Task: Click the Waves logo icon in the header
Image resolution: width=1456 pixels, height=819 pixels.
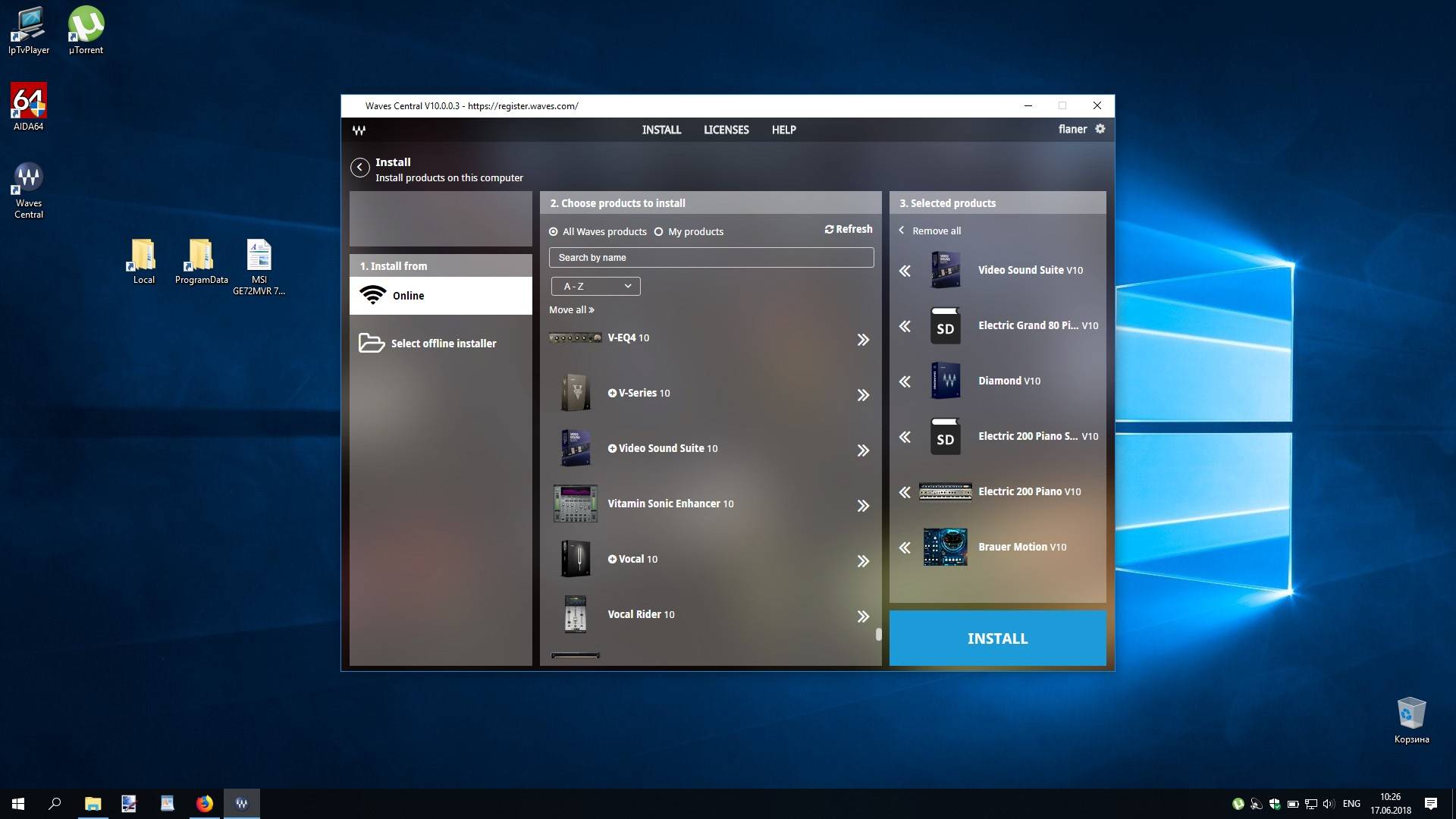Action: click(x=359, y=130)
